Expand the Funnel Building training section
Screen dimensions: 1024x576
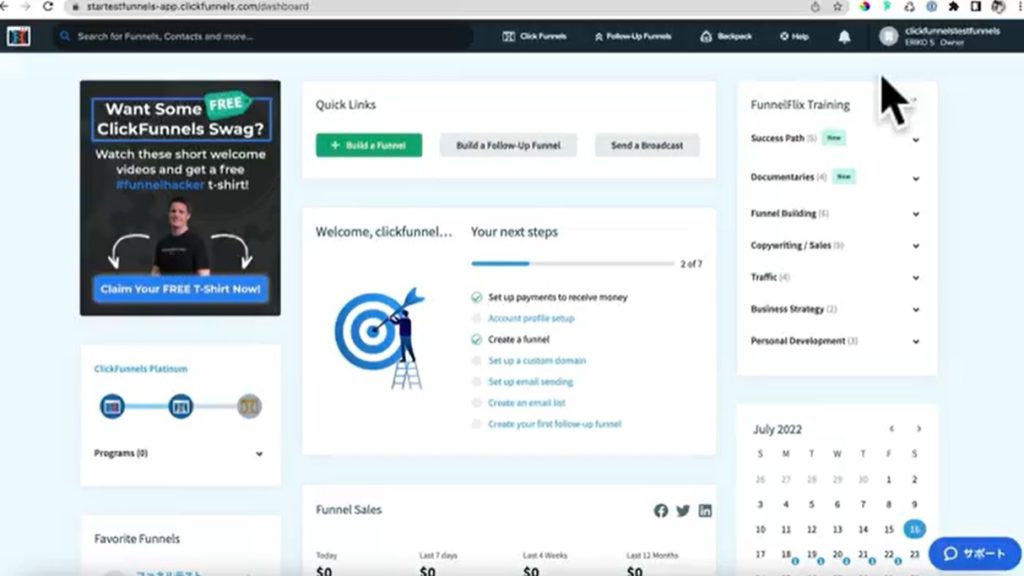[x=915, y=214]
